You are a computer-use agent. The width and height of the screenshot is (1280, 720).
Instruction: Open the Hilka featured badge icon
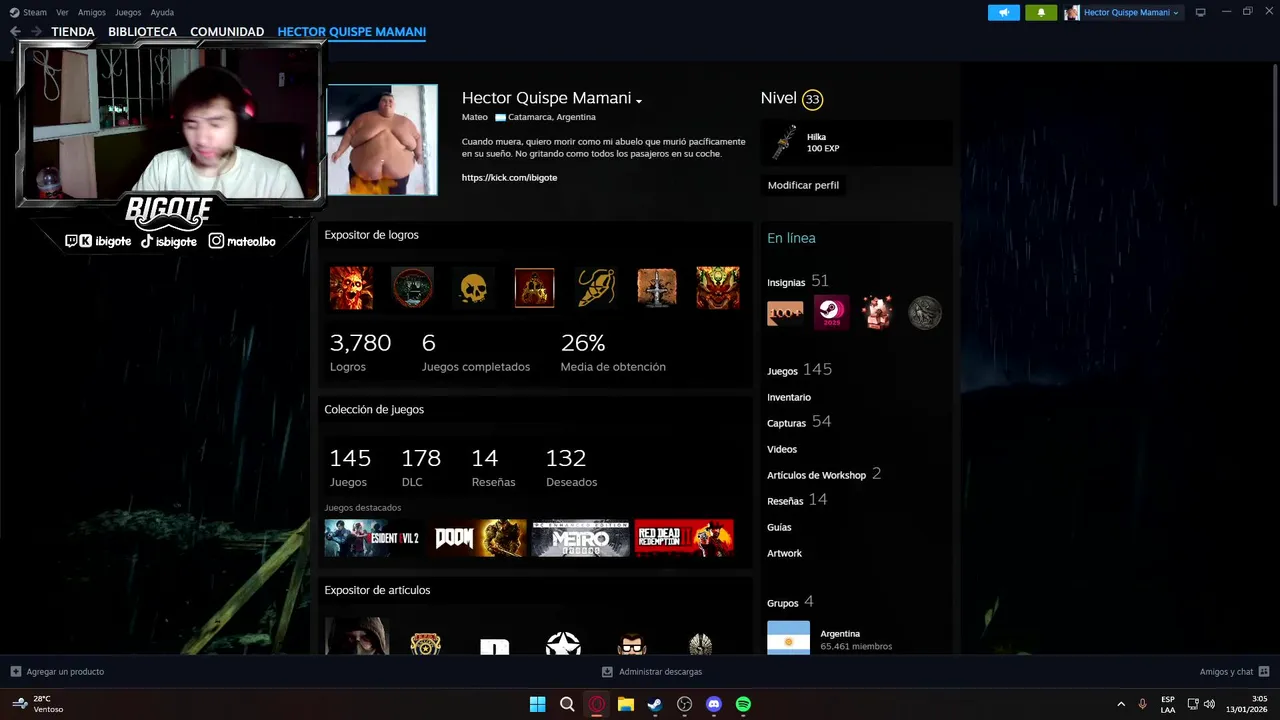[x=784, y=142]
